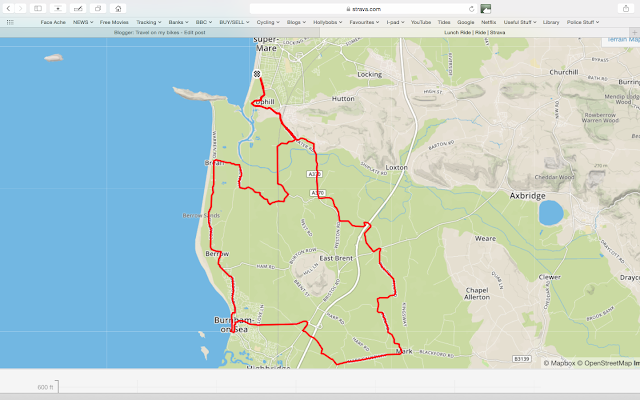
Task: Expand the BUY/SELL bookmarks folder
Action: click(234, 22)
